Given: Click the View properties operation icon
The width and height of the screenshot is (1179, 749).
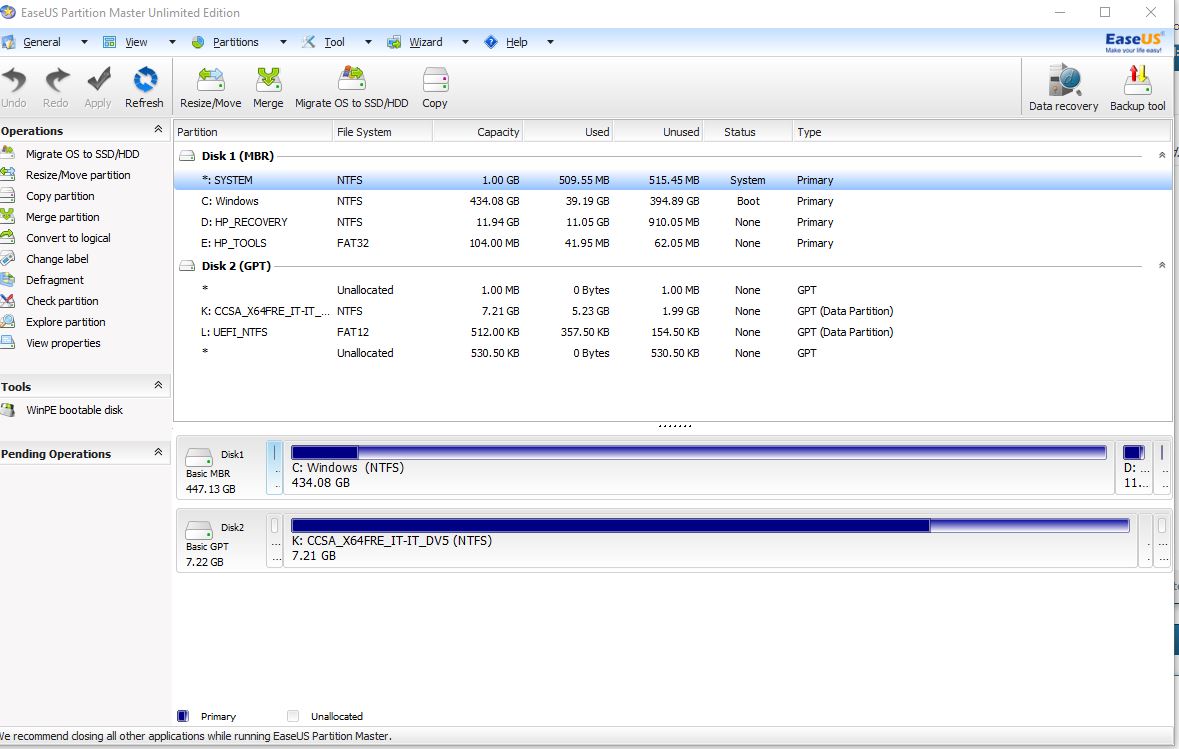Looking at the screenshot, I should [8, 343].
